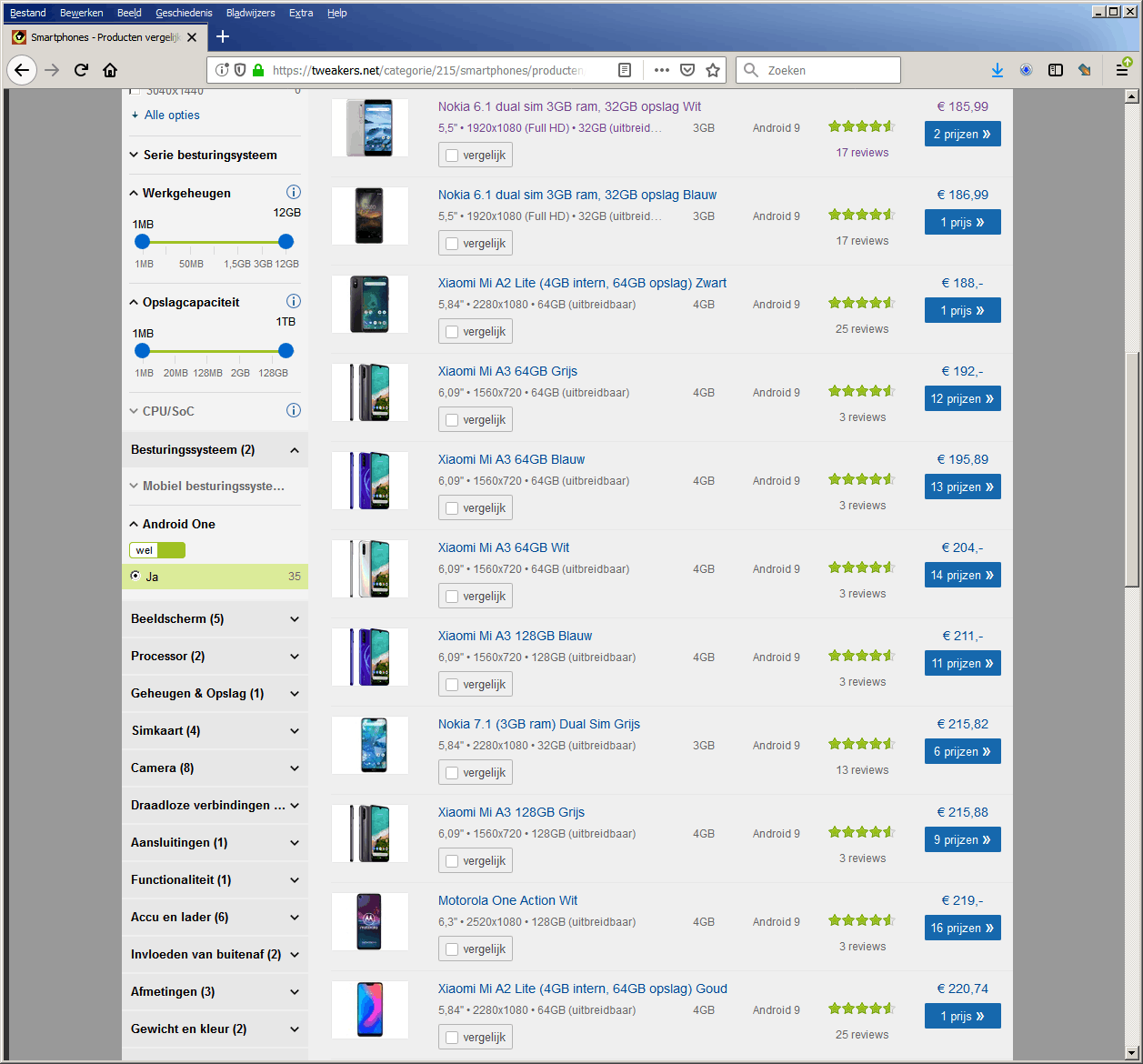1143x1064 pixels.
Task: Check vergelijk for Xiaomi Mi A2 Lite Zwart
Action: [452, 332]
